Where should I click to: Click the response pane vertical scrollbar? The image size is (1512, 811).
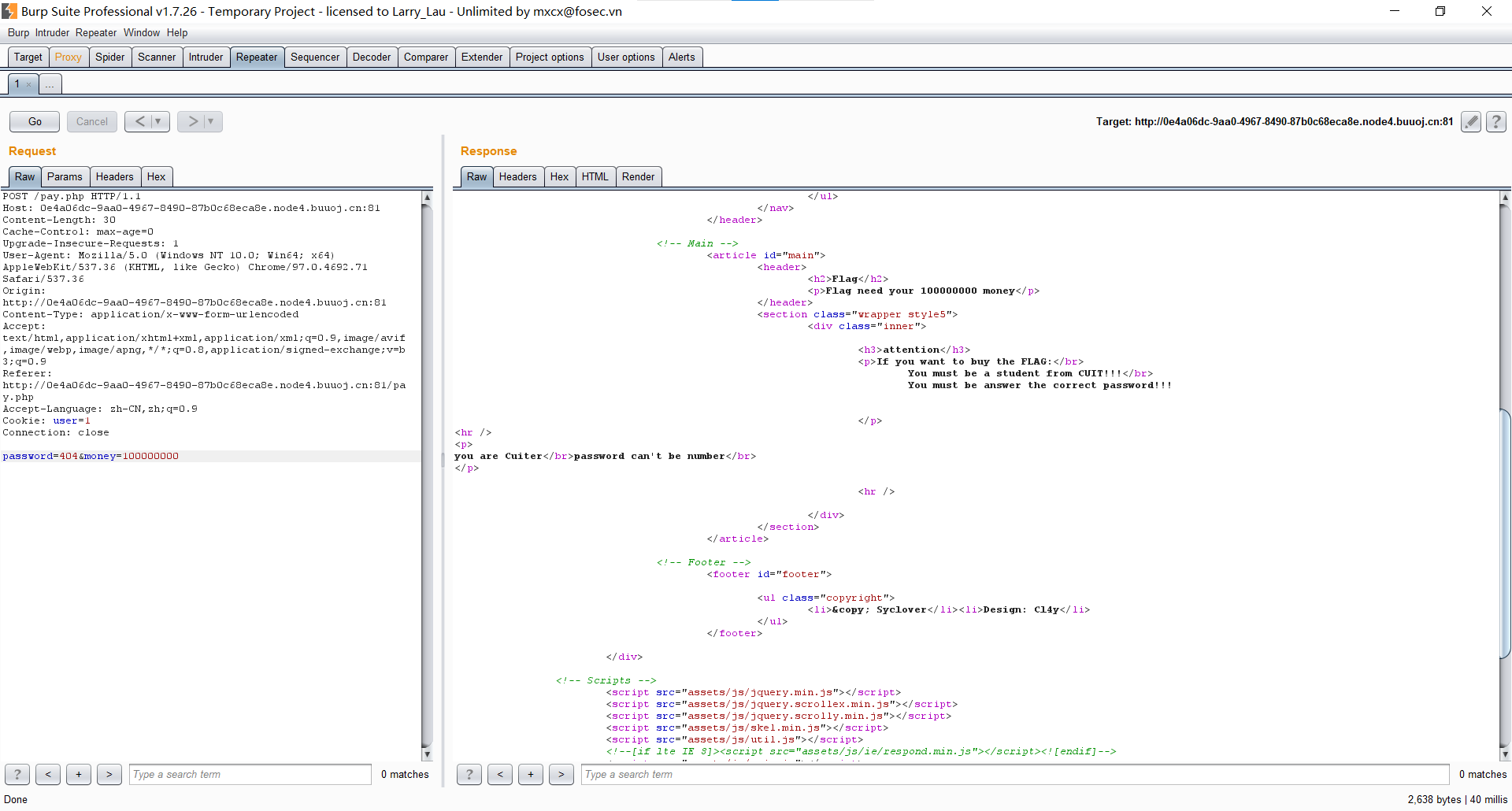click(1505, 532)
